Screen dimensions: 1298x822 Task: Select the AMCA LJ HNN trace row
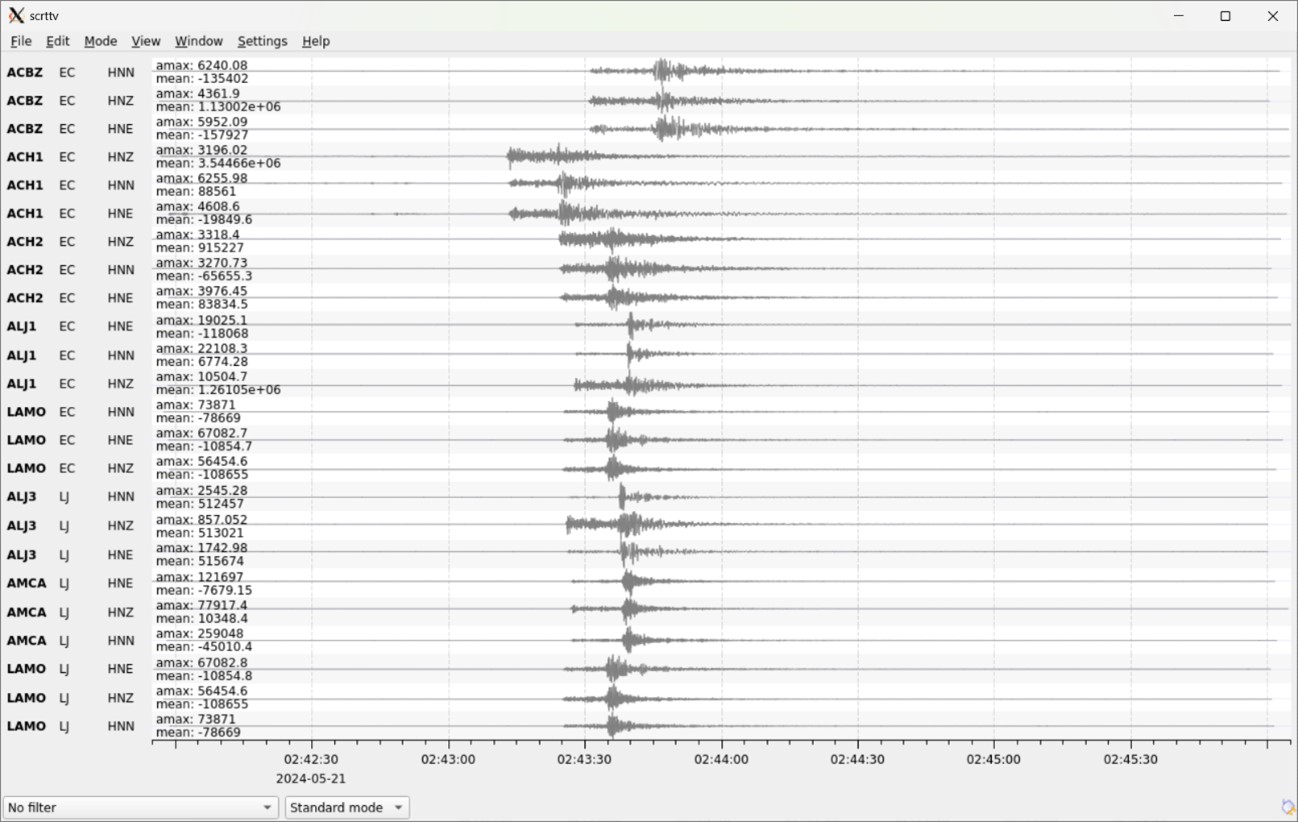point(647,640)
